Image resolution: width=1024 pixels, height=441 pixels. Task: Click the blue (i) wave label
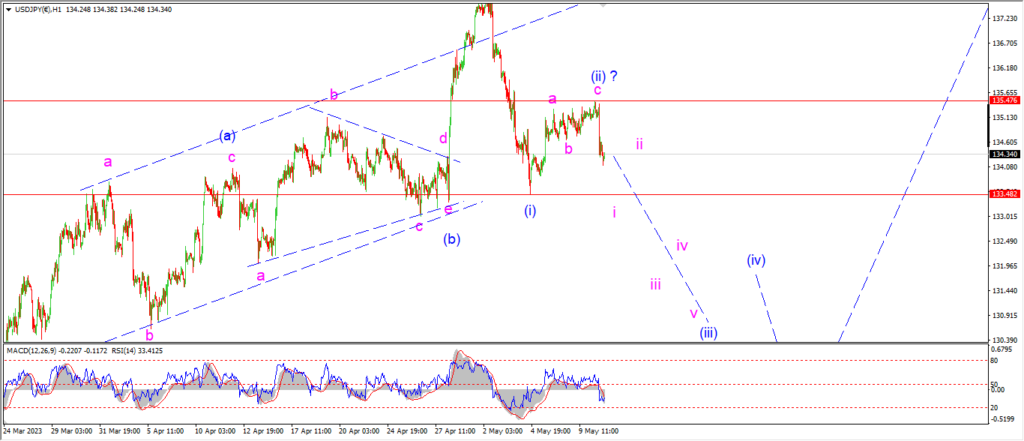530,210
